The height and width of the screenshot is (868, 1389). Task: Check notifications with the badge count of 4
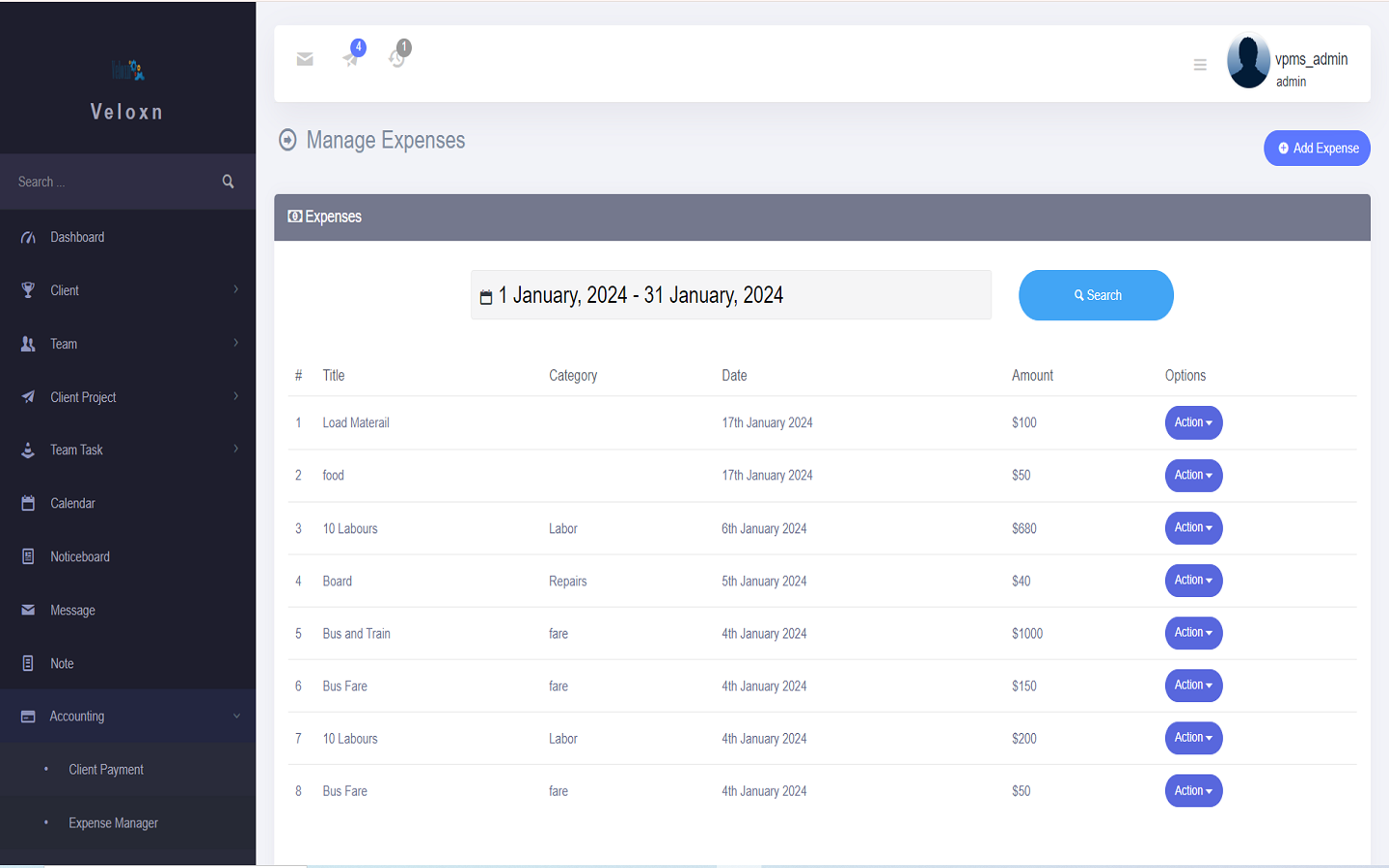coord(351,60)
